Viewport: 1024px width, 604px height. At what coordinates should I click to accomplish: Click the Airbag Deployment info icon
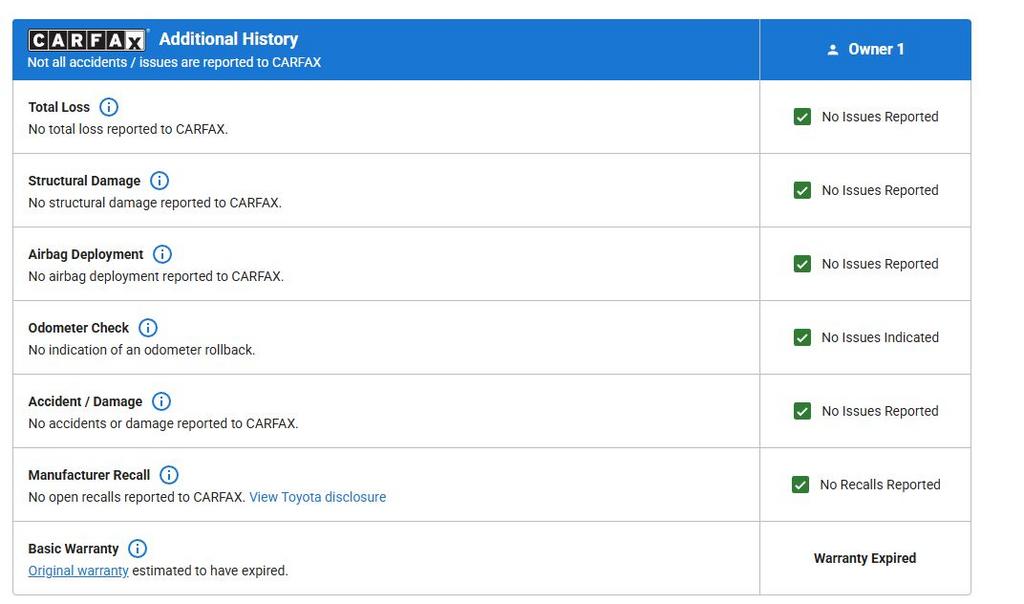click(162, 254)
